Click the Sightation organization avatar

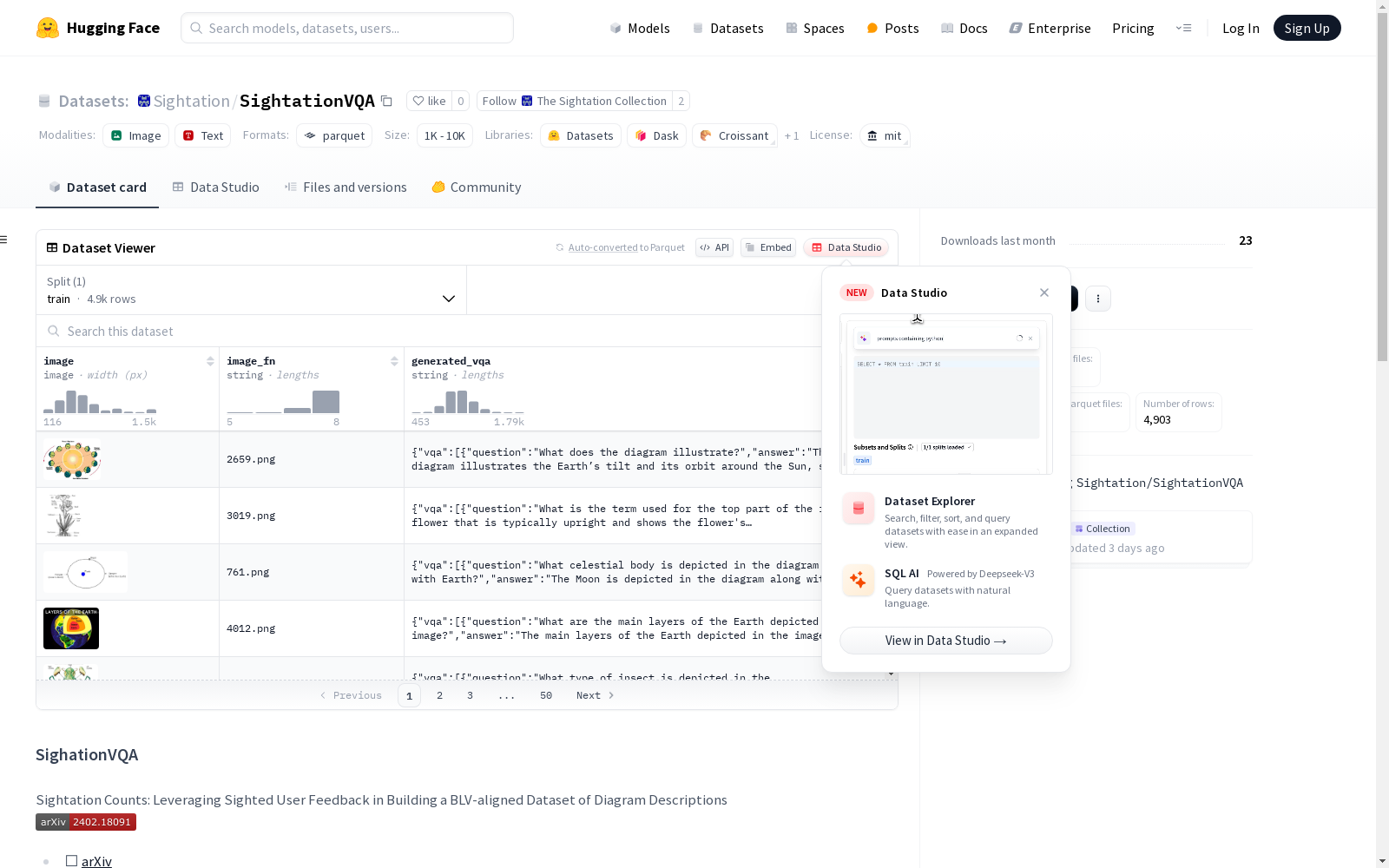tap(144, 101)
